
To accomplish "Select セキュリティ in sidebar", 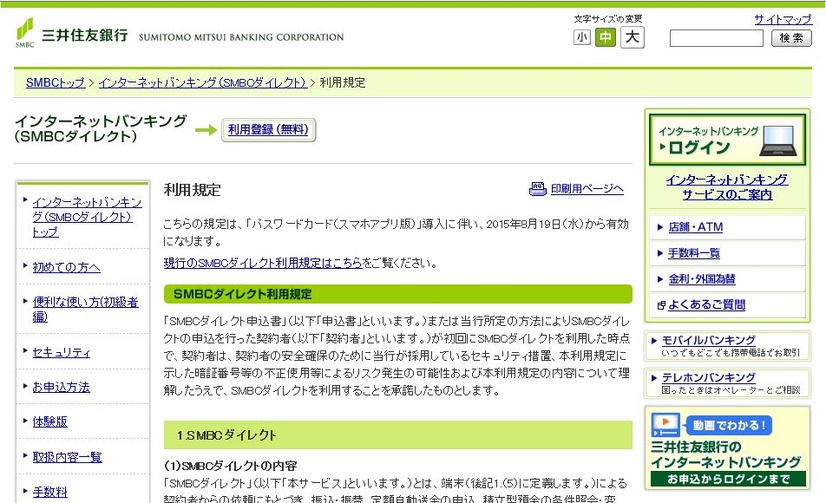I will pyautogui.click(x=61, y=352).
